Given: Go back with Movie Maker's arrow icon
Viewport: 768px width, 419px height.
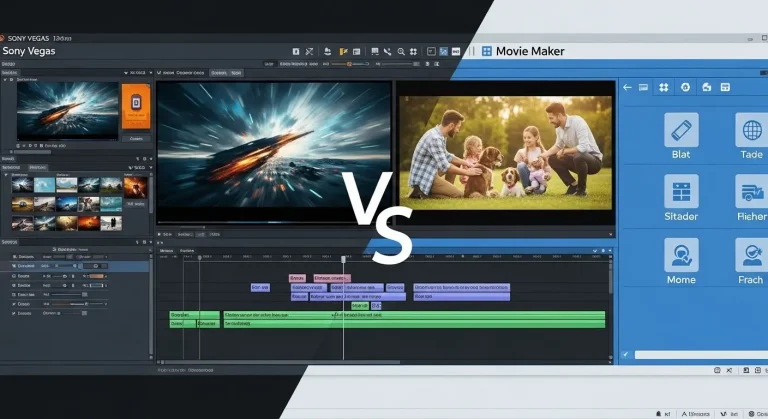Looking at the screenshot, I should point(627,87).
